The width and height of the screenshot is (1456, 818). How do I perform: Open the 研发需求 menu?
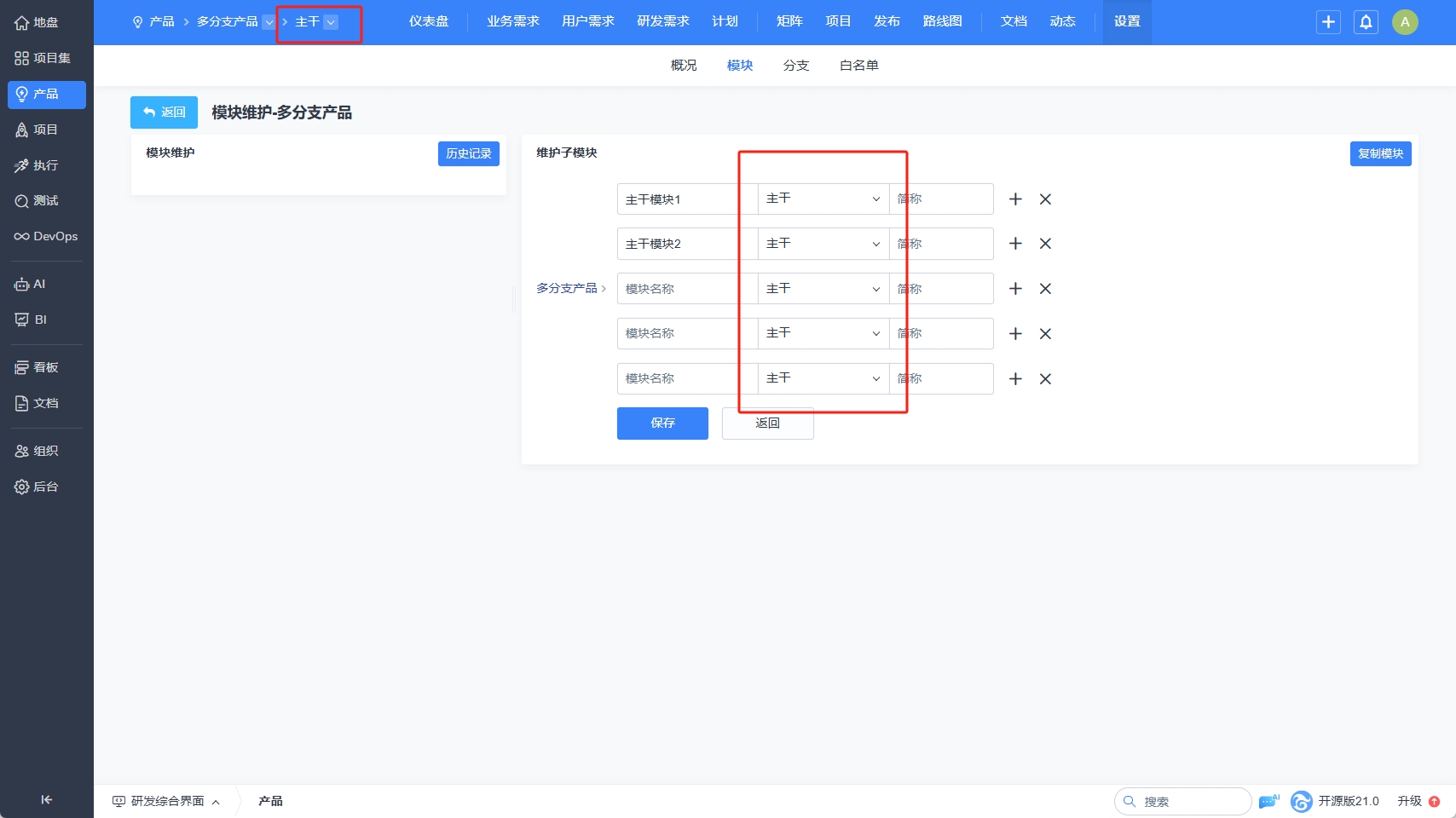pos(662,21)
